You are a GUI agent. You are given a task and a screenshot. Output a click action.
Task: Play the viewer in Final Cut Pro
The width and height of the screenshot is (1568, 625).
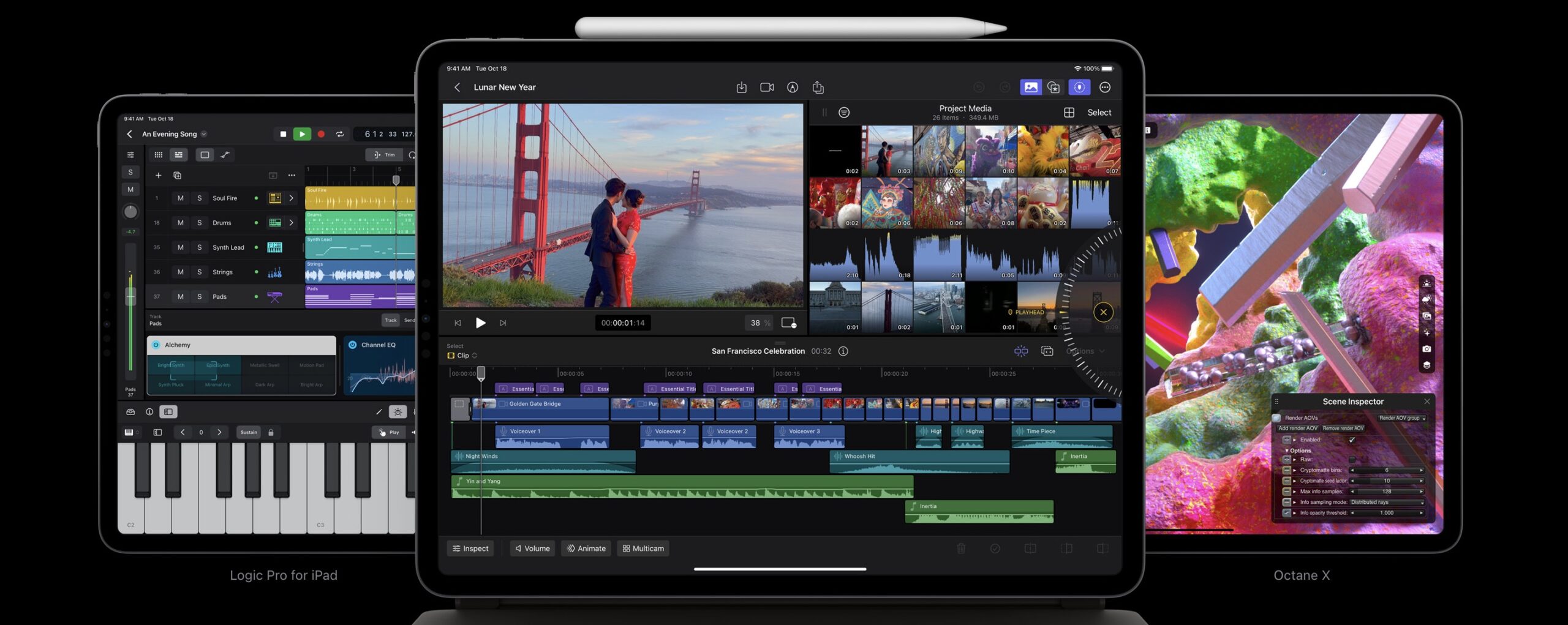(x=481, y=323)
